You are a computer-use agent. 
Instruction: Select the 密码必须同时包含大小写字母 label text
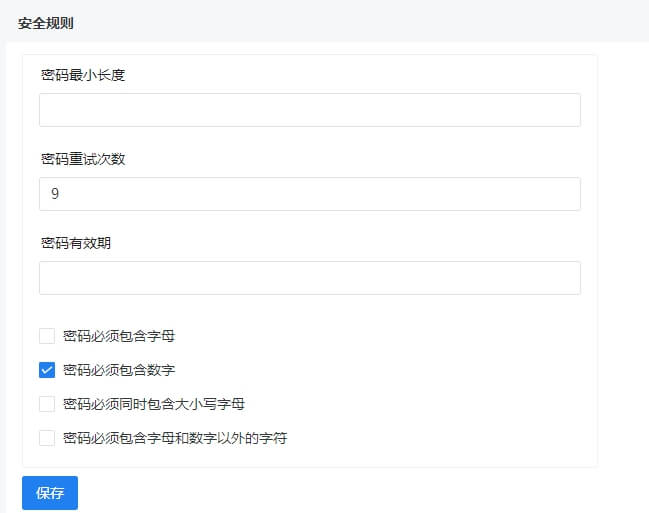pos(154,404)
